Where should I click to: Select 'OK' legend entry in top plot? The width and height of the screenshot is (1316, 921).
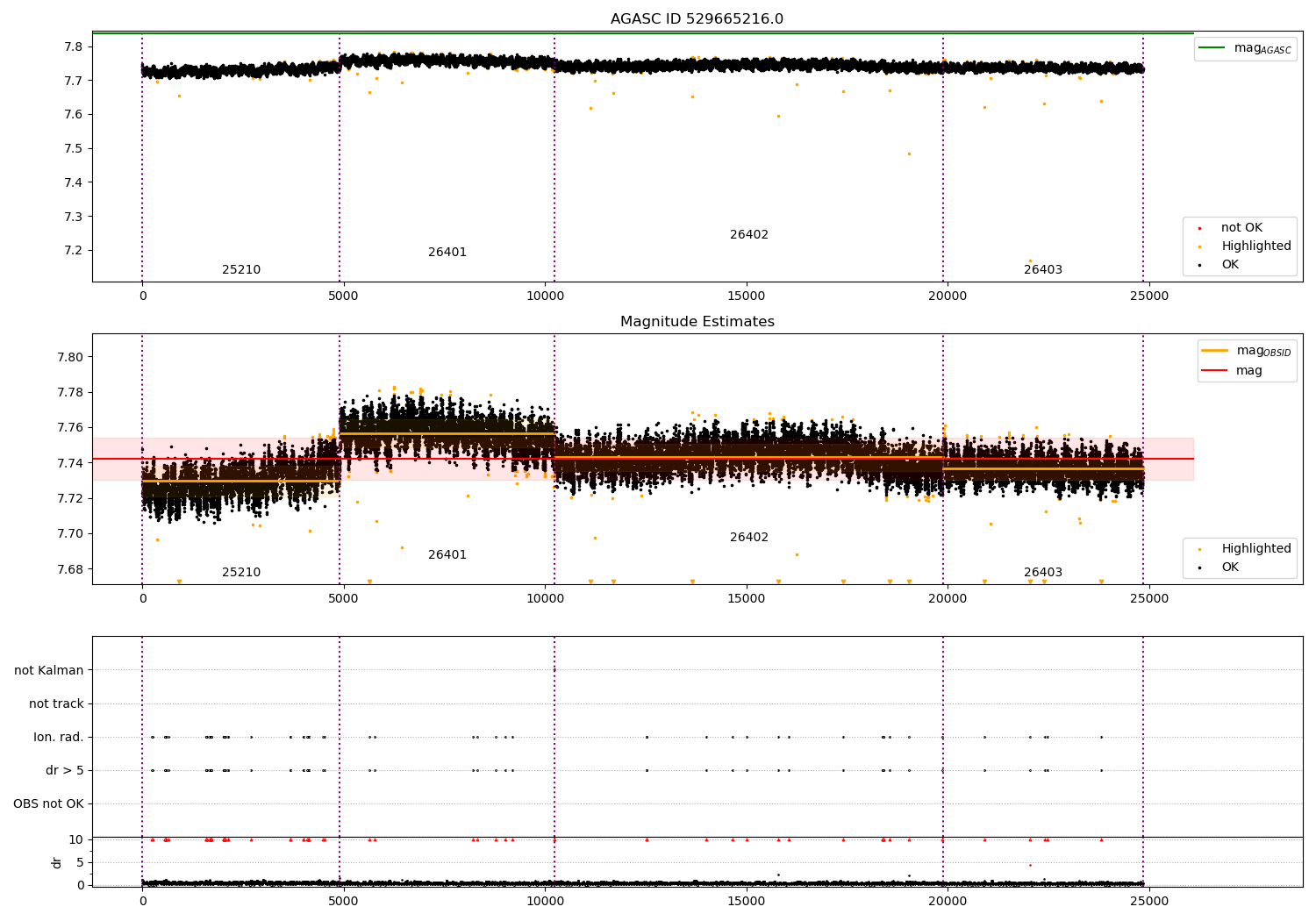click(1219, 265)
